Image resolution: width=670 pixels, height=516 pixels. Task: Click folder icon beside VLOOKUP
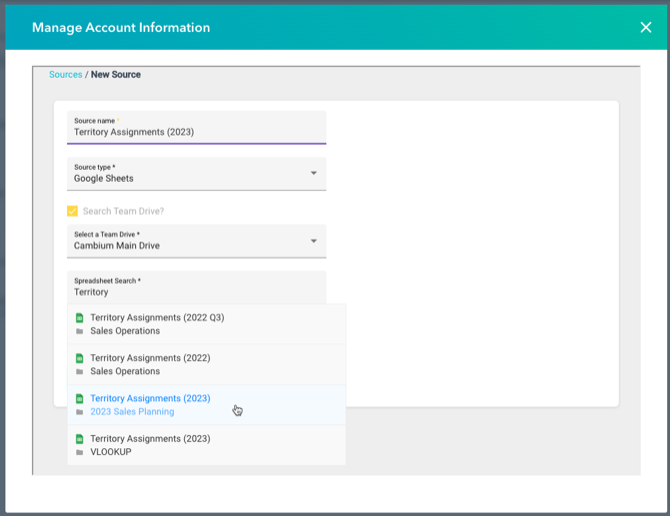click(x=79, y=452)
